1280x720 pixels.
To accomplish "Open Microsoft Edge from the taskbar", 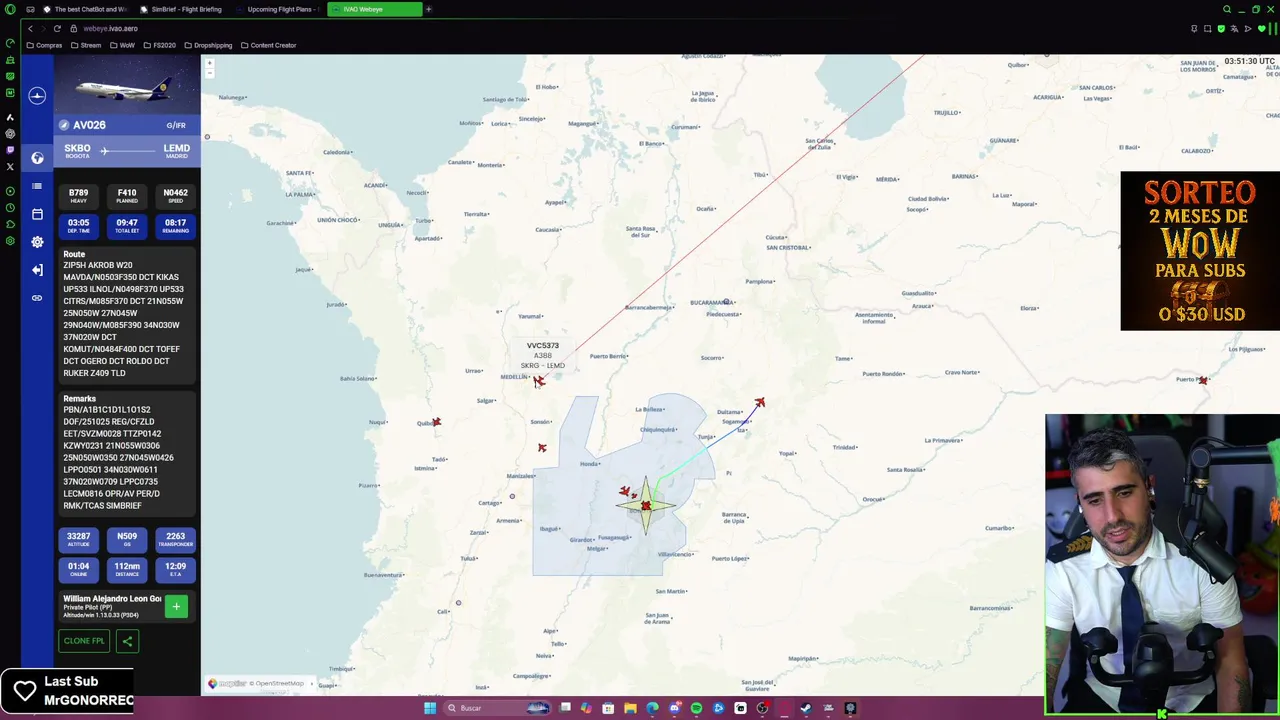I will click(x=652, y=708).
